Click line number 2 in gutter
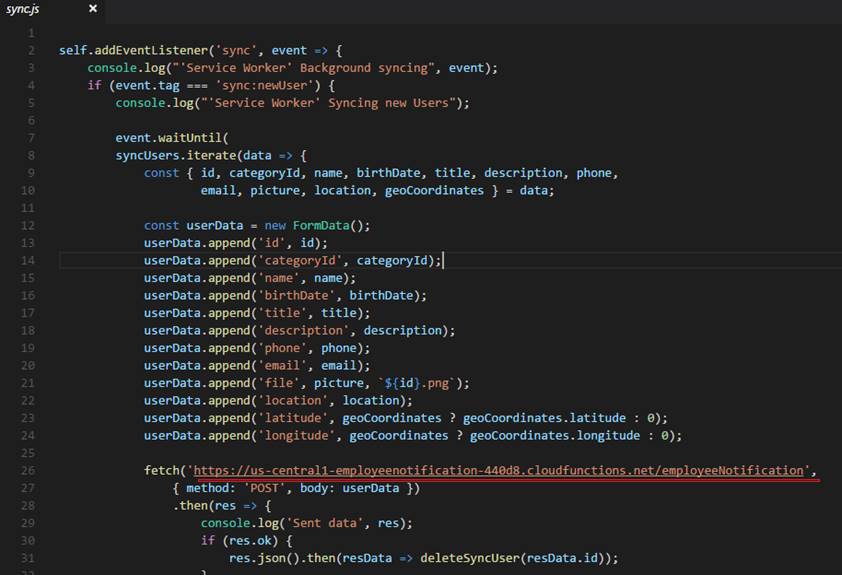This screenshot has height=575, width=842. tap(31, 50)
